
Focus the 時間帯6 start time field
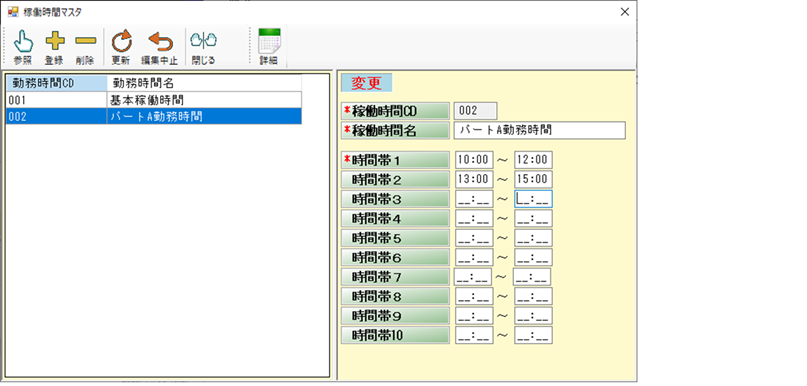pos(474,258)
